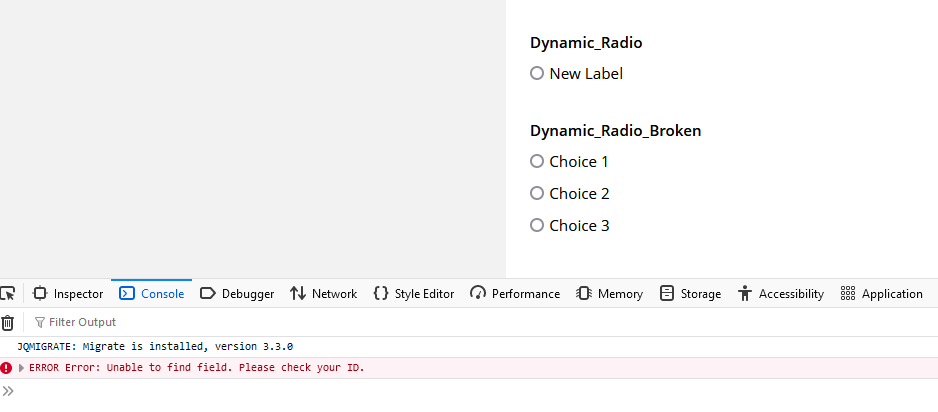Clear console output with trash icon
The height and width of the screenshot is (412, 938).
click(8, 322)
